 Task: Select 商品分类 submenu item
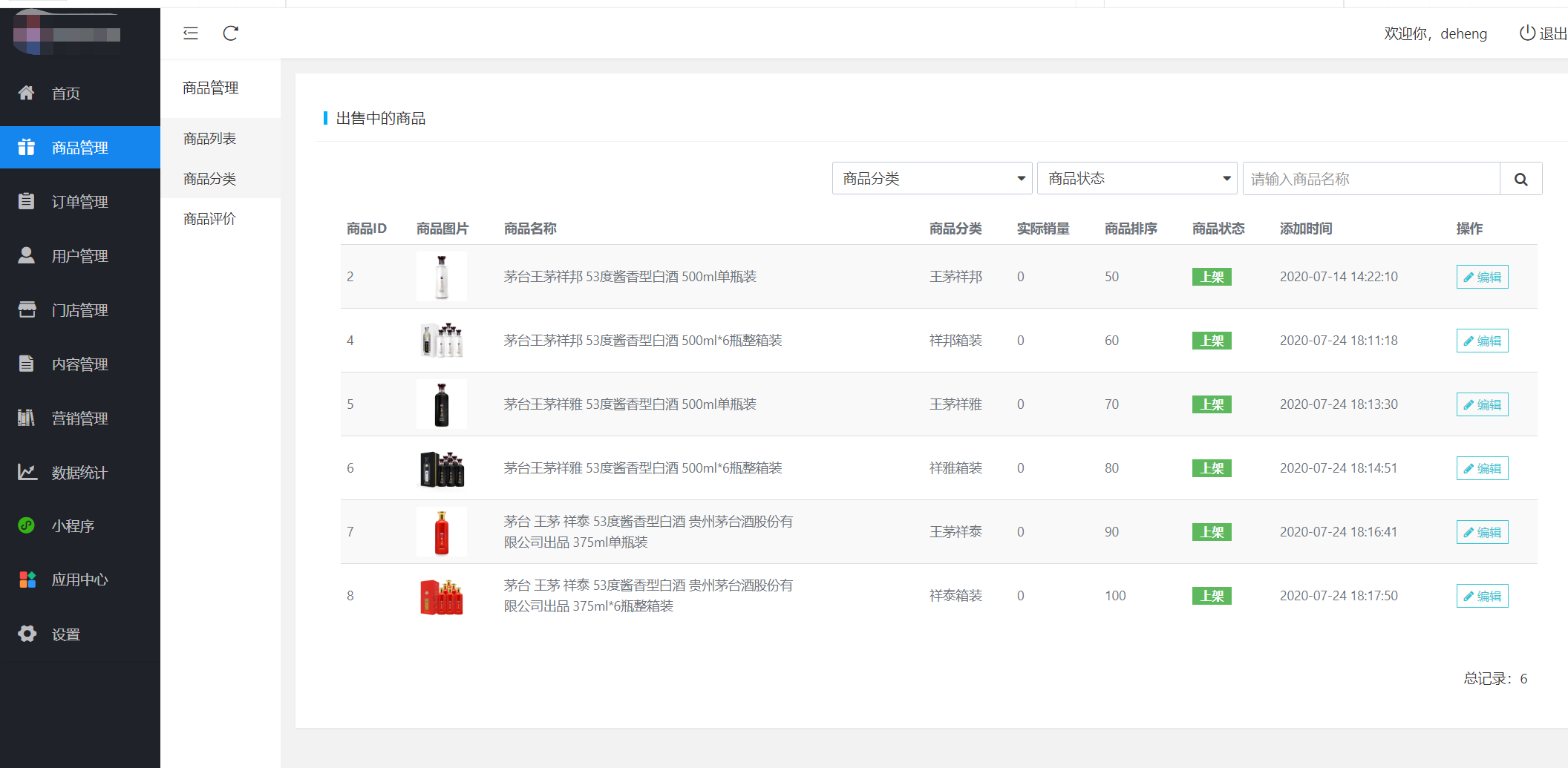(x=220, y=179)
